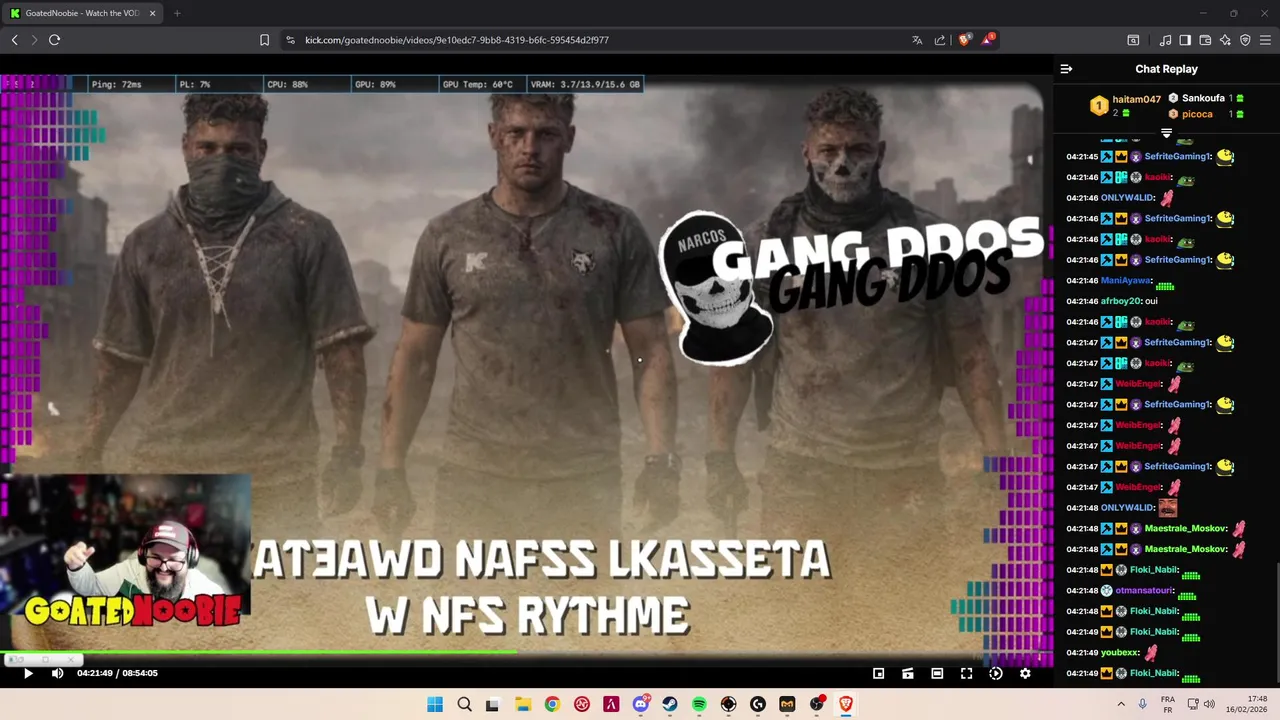
Task: Open Leo AI assistant
Action: (1225, 40)
